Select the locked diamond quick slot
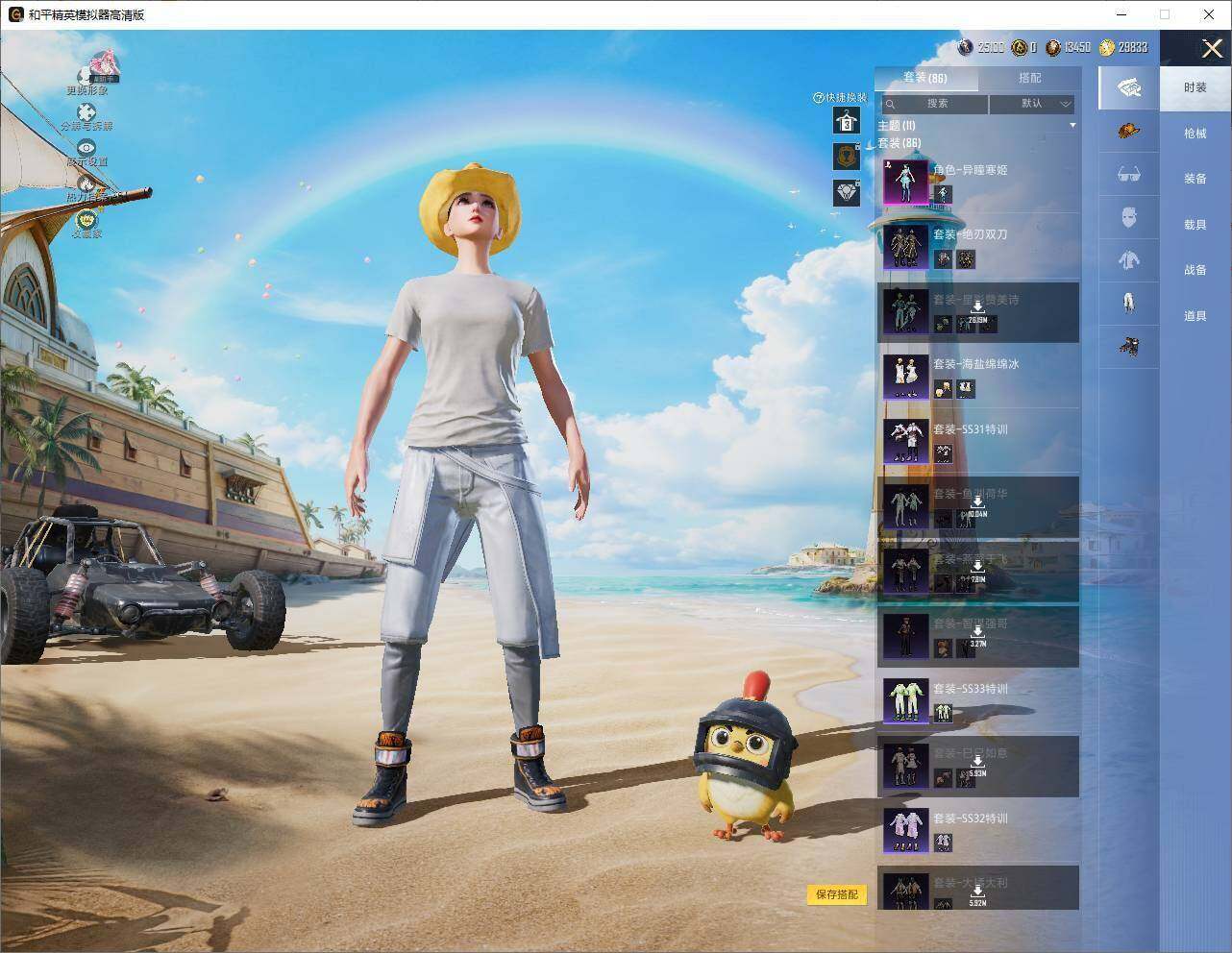This screenshot has width=1232, height=953. point(846,192)
